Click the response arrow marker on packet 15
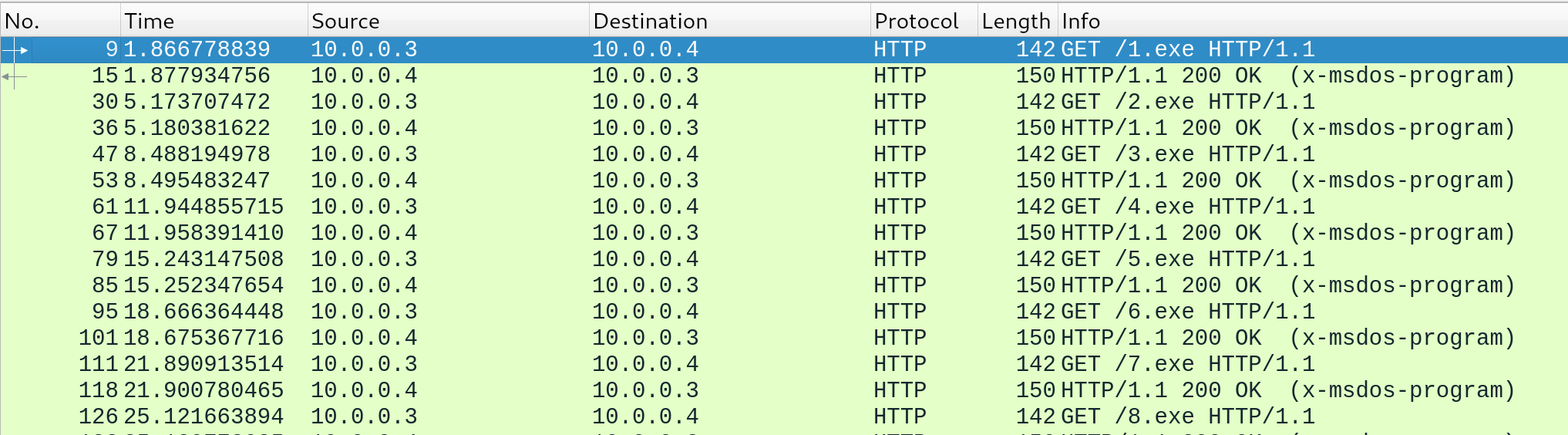The image size is (1568, 435). pyautogui.click(x=15, y=76)
